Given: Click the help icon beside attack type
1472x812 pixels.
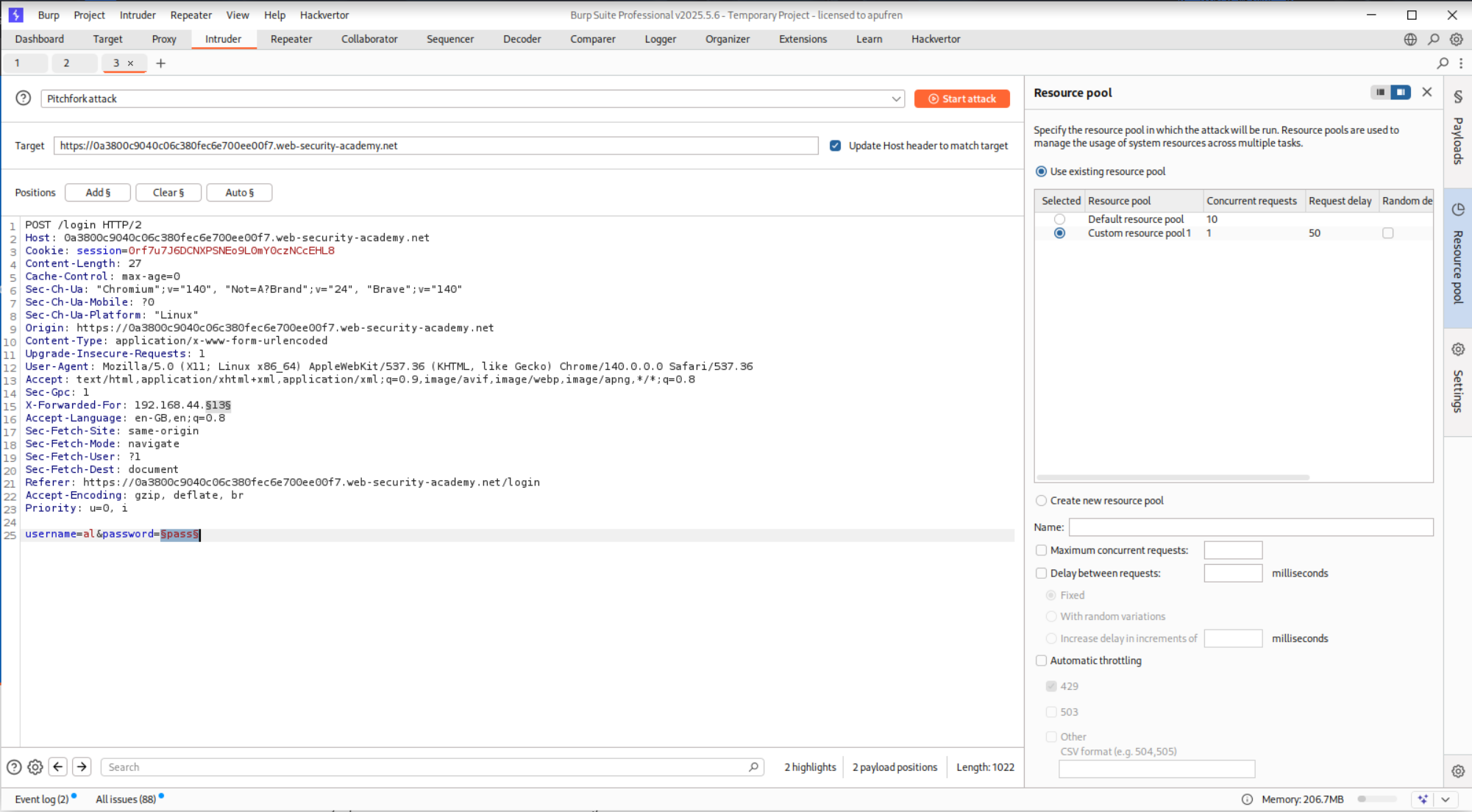Looking at the screenshot, I should click(24, 98).
